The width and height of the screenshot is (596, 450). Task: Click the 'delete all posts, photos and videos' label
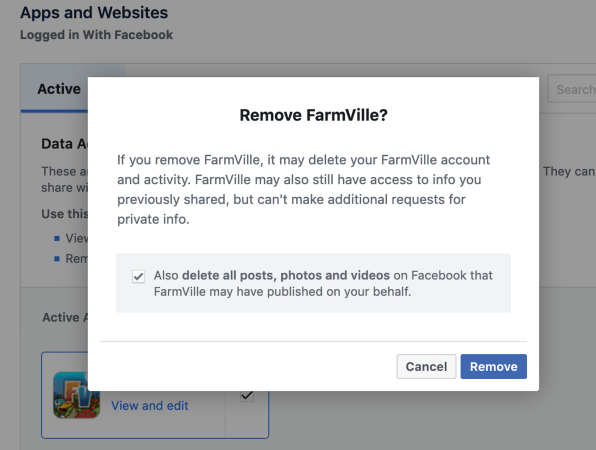coord(286,275)
